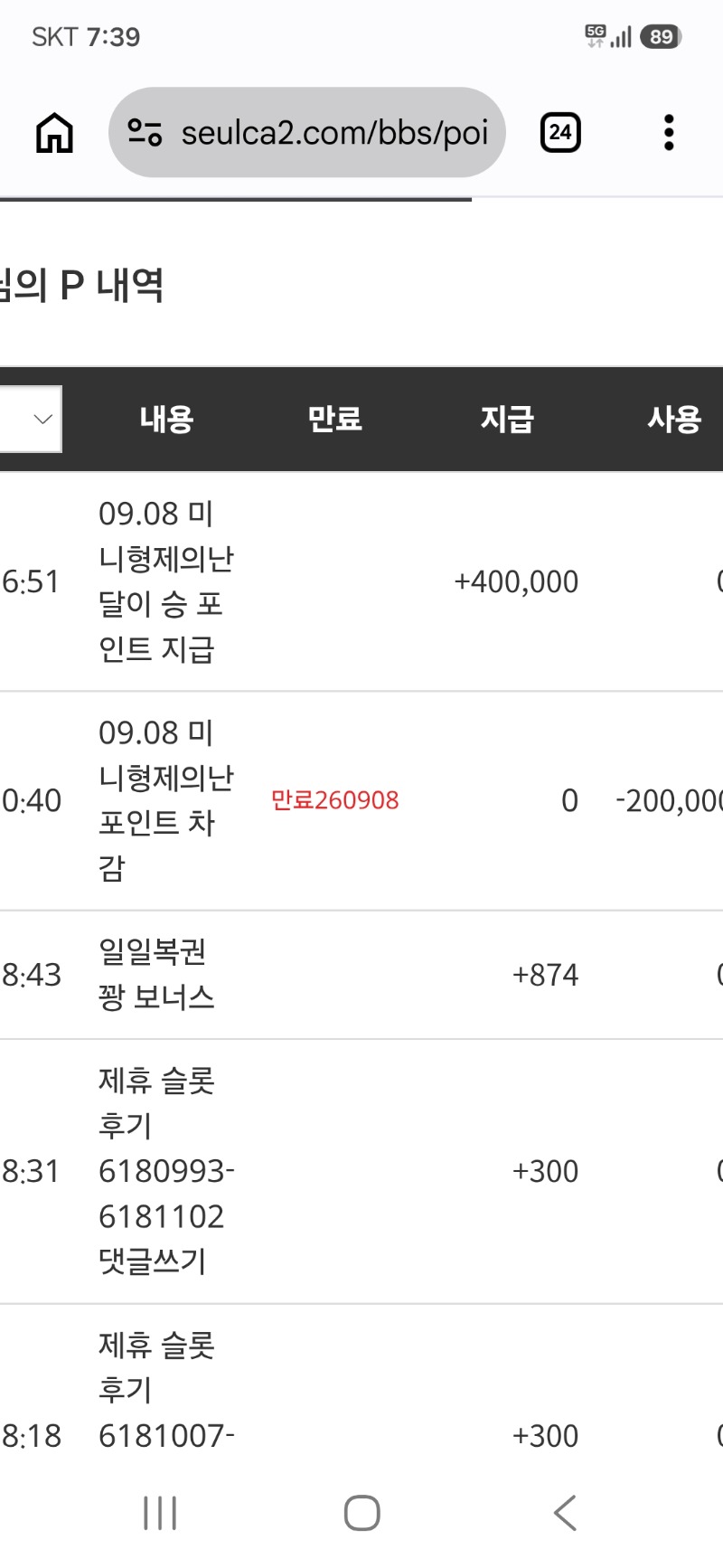The width and height of the screenshot is (723, 1568).
Task: Tap the Android recent apps button
Action: click(x=160, y=1513)
